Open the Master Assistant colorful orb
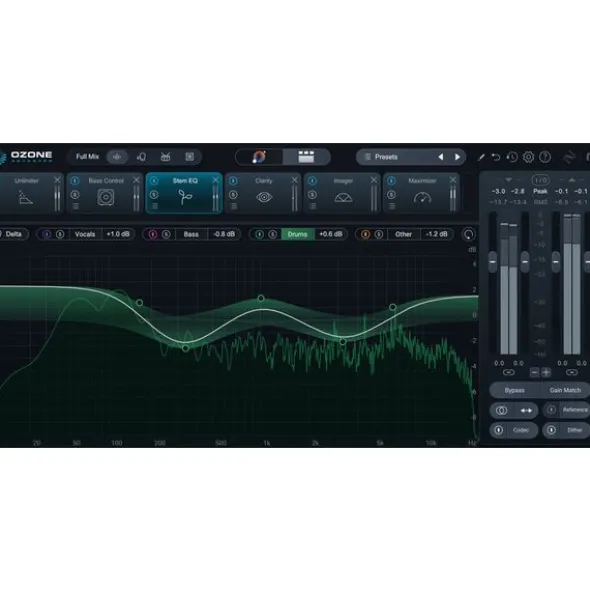This screenshot has width=590, height=591. tap(259, 157)
